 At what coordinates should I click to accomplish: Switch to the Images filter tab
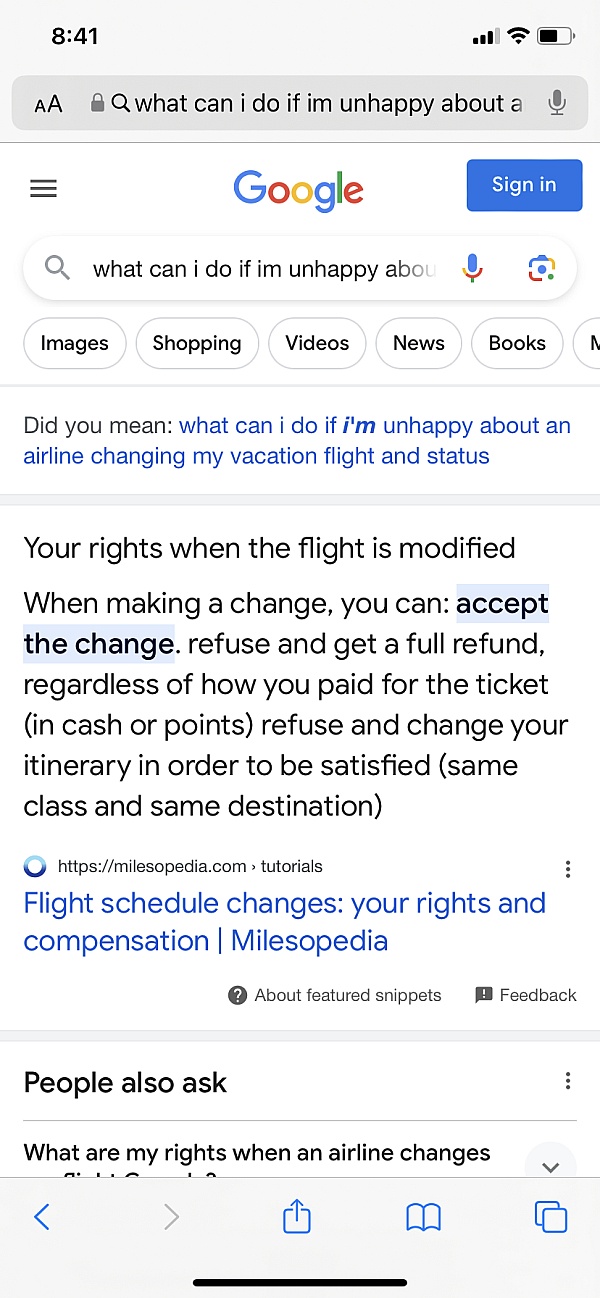(x=74, y=343)
